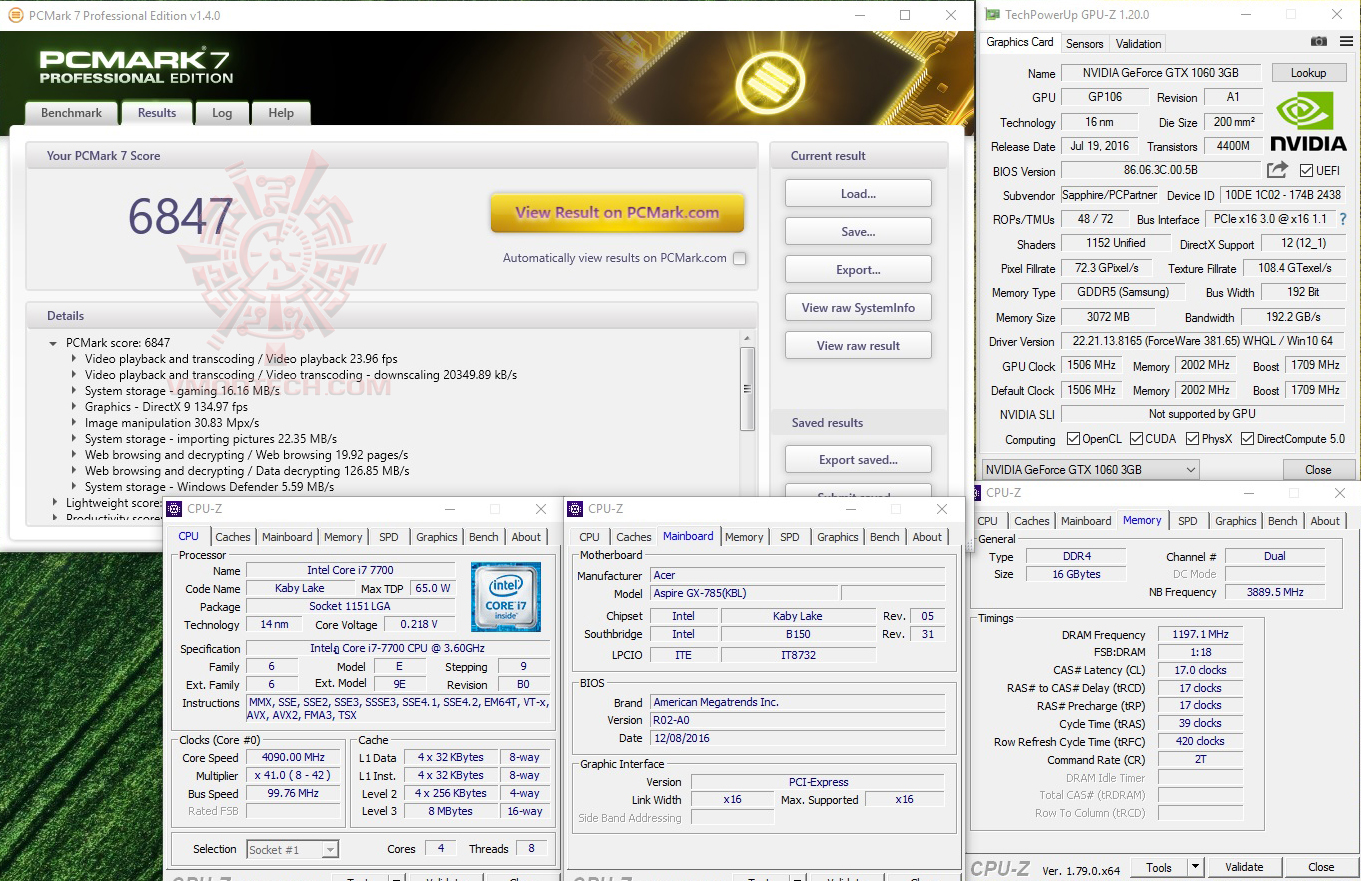The width and height of the screenshot is (1361, 881).
Task: Click View raw result button
Action: tap(858, 346)
